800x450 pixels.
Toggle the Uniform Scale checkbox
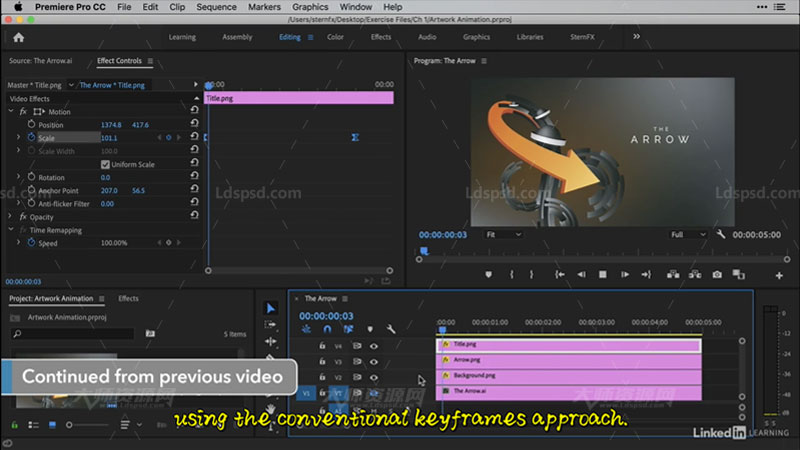(x=105, y=164)
